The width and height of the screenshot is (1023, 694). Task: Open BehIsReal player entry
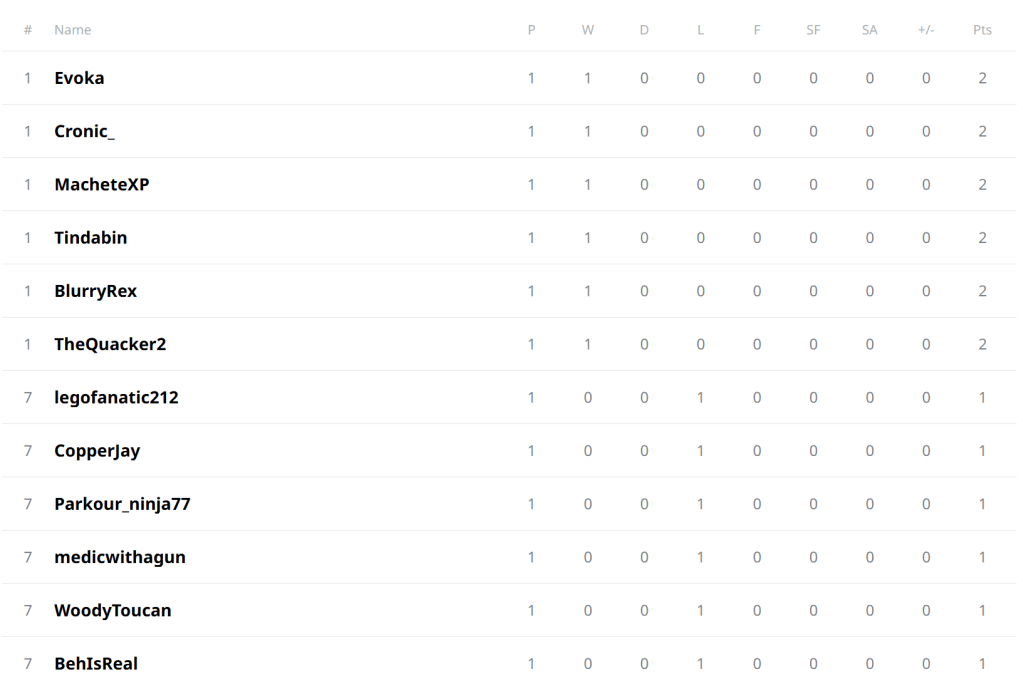tap(96, 663)
